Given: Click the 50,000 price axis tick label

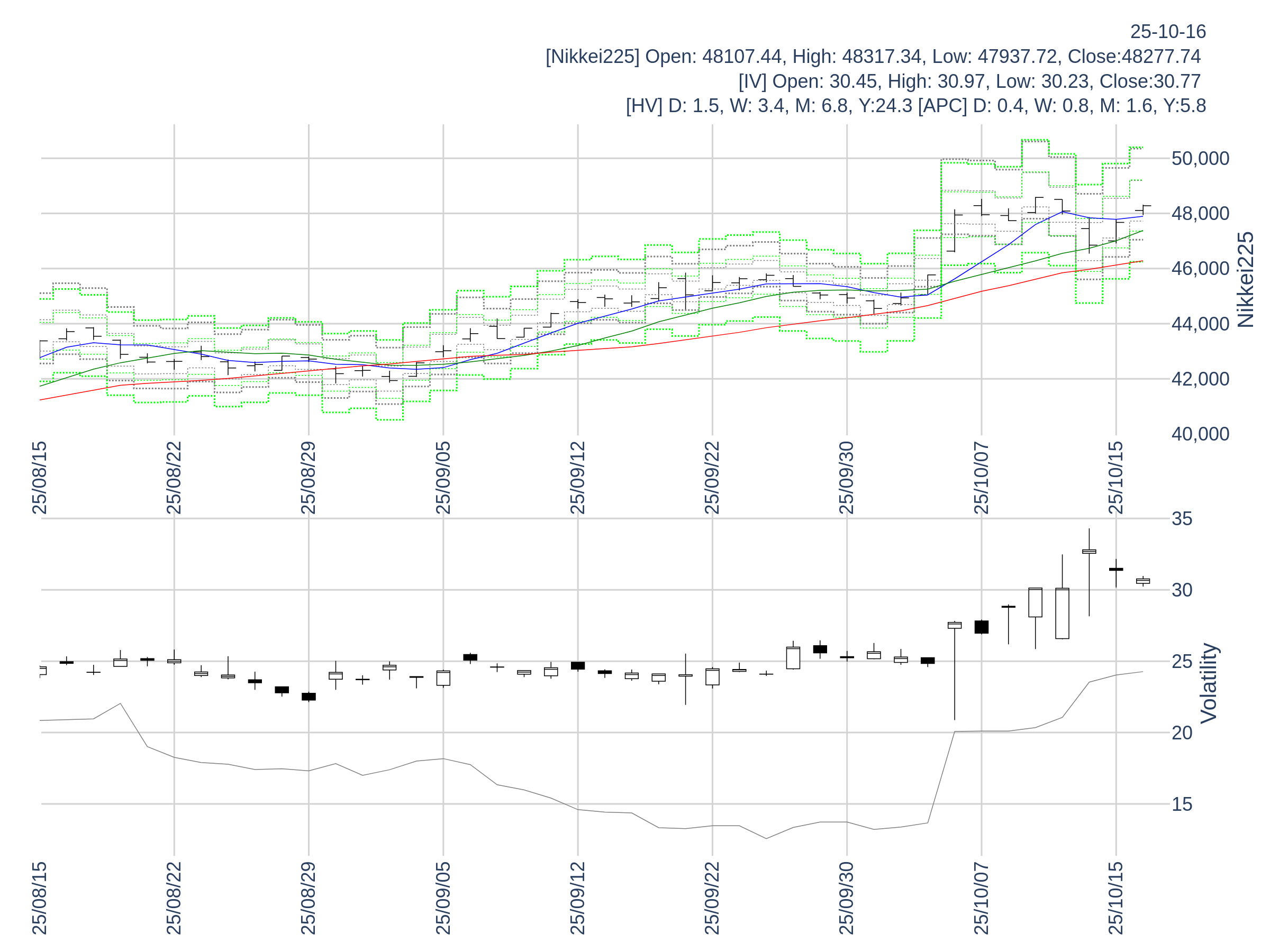Looking at the screenshot, I should point(1200,158).
